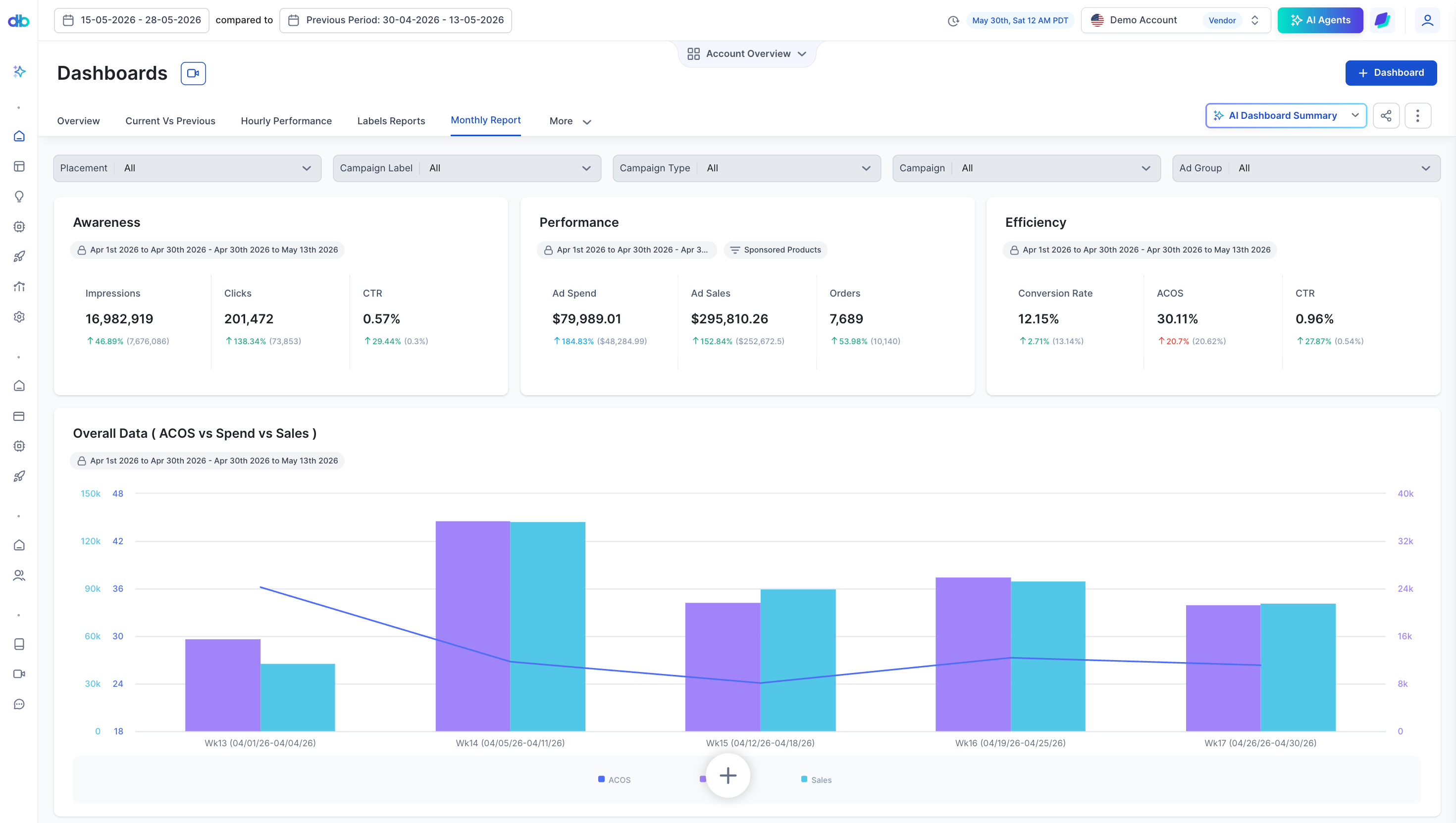Open the Previous Period comparison picker
Screen dimensions: 1456x823
click(396, 20)
